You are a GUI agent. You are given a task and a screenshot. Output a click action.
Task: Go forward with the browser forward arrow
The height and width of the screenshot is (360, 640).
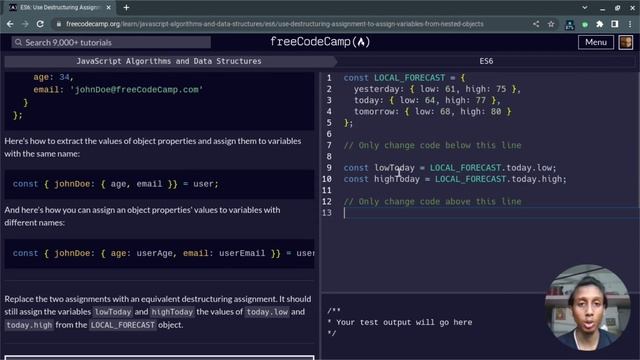[x=25, y=24]
